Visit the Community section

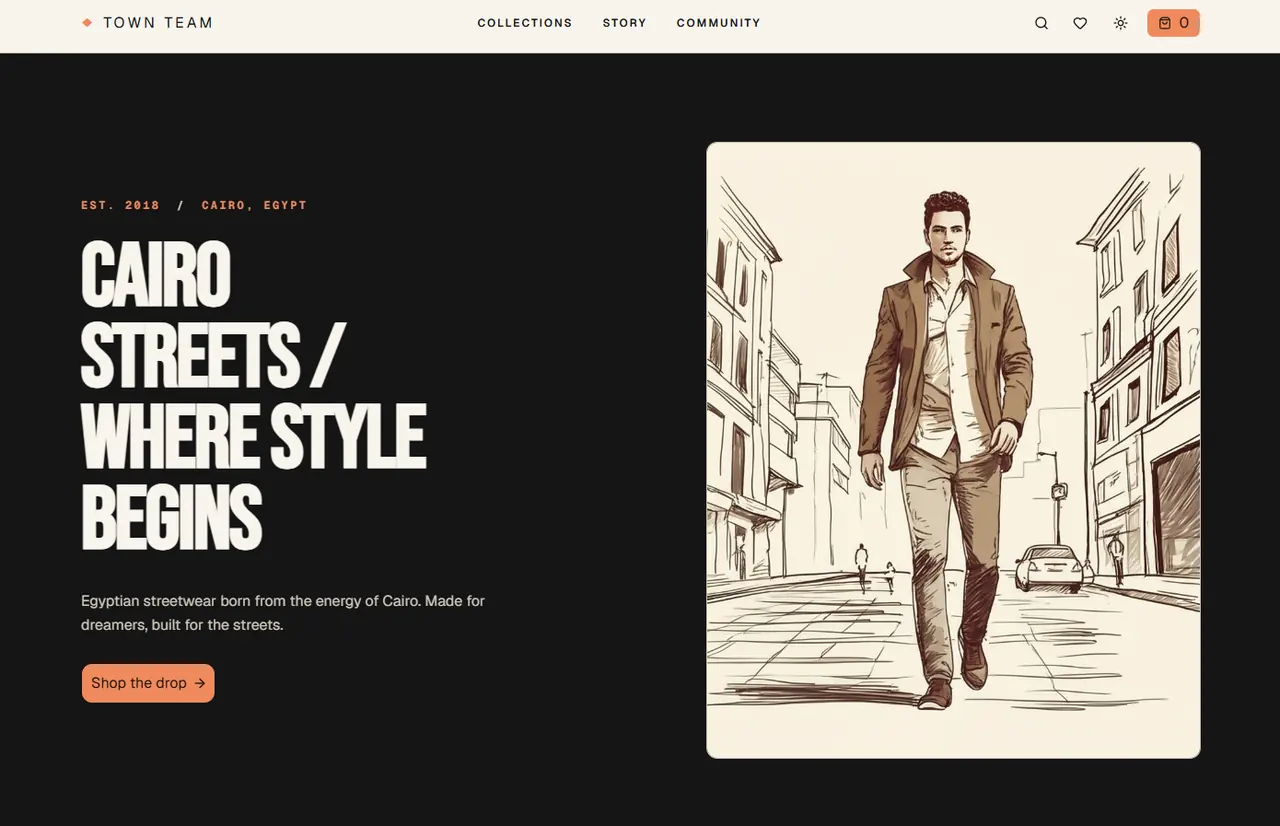point(719,23)
